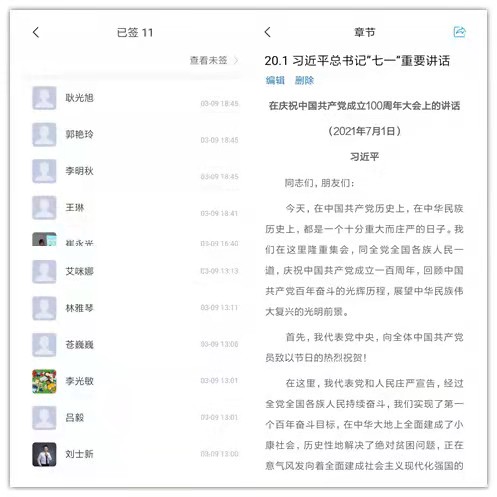Select the 艾咪娜 sign-in entry
The image size is (497, 497).
pos(136,271)
